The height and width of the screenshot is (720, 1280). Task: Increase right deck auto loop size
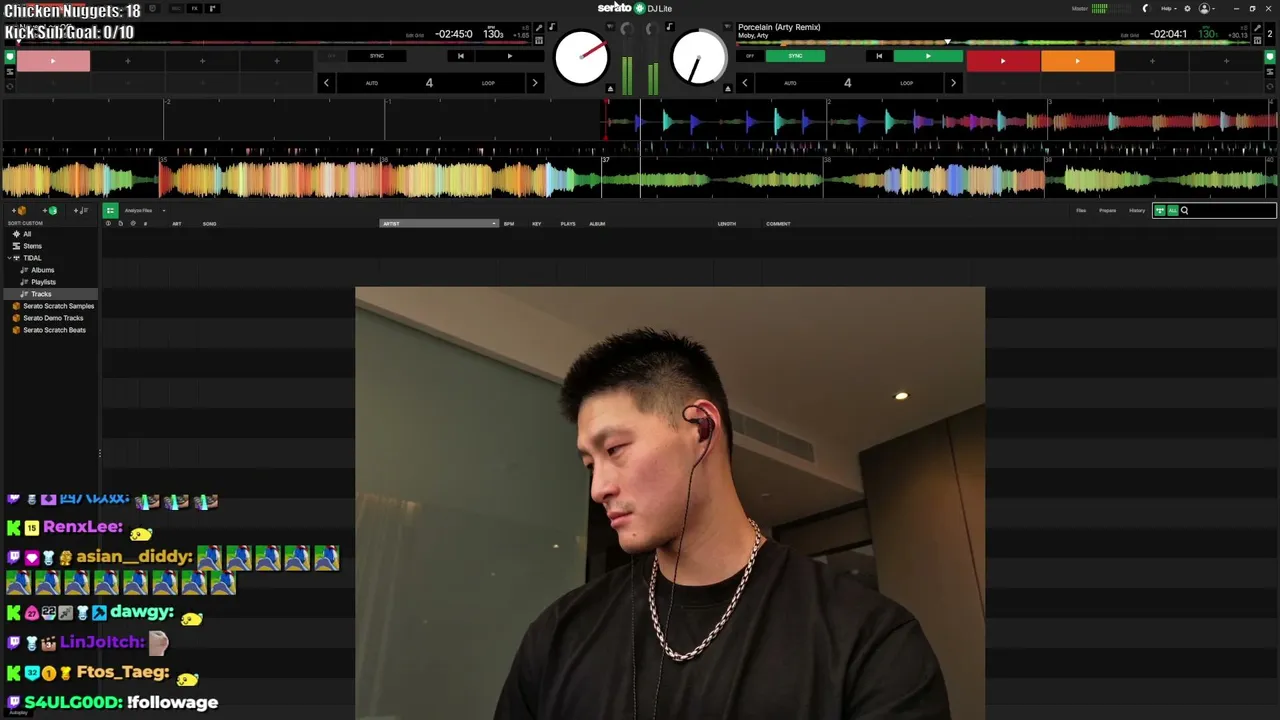tap(953, 83)
